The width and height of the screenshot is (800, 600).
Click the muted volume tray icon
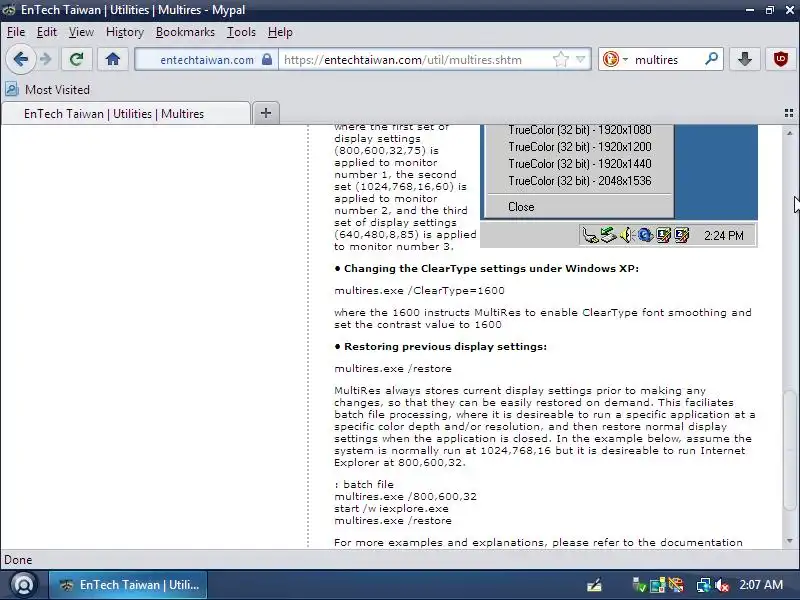click(722, 585)
